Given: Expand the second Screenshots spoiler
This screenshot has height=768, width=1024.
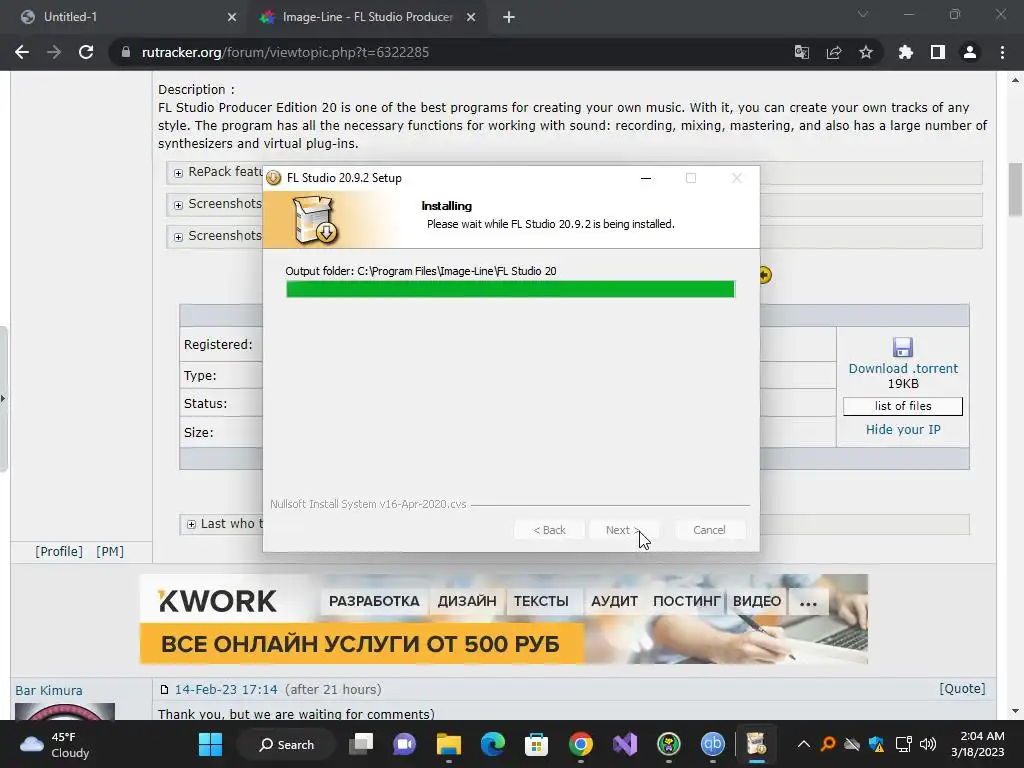Looking at the screenshot, I should click(178, 237).
